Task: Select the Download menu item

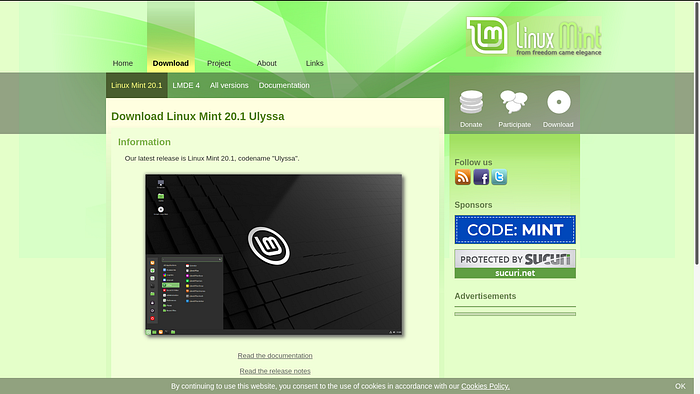Action: point(171,63)
